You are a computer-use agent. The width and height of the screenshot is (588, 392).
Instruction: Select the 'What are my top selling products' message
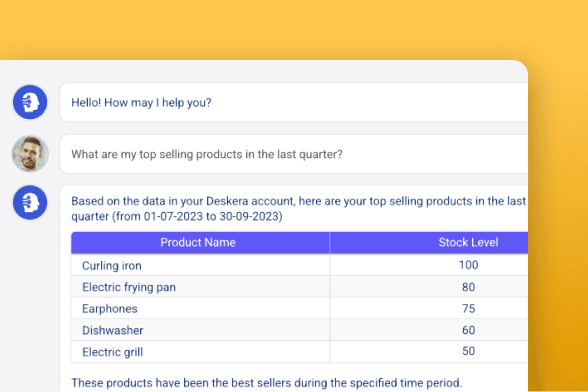coord(294,154)
